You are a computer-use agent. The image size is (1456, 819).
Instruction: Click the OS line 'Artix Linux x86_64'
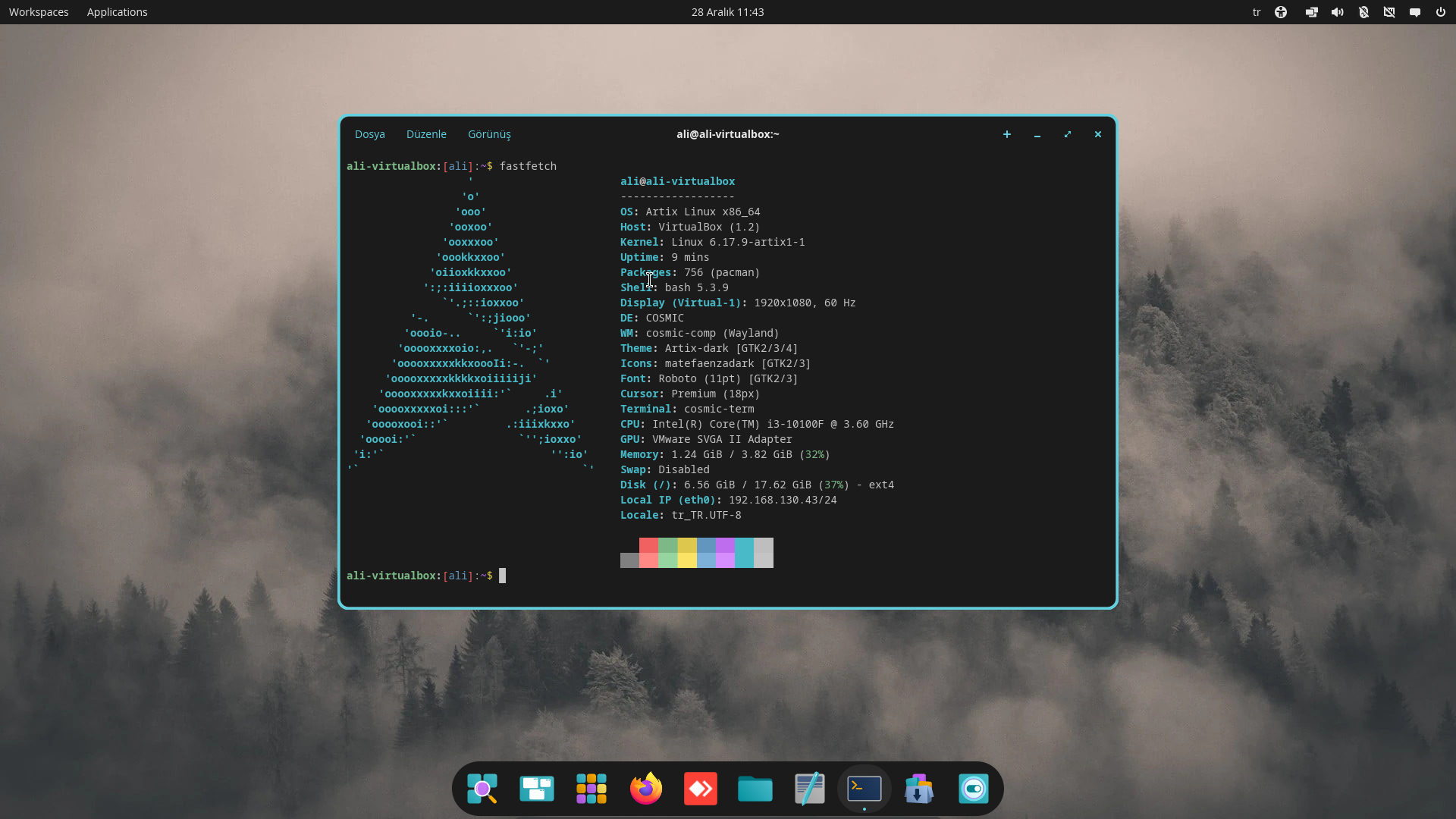click(703, 212)
